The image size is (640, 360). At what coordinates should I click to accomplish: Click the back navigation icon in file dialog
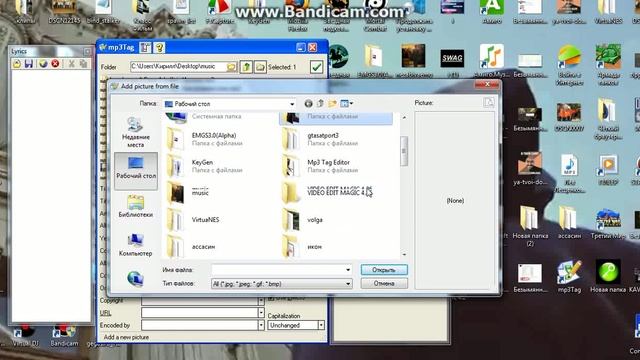(309, 104)
